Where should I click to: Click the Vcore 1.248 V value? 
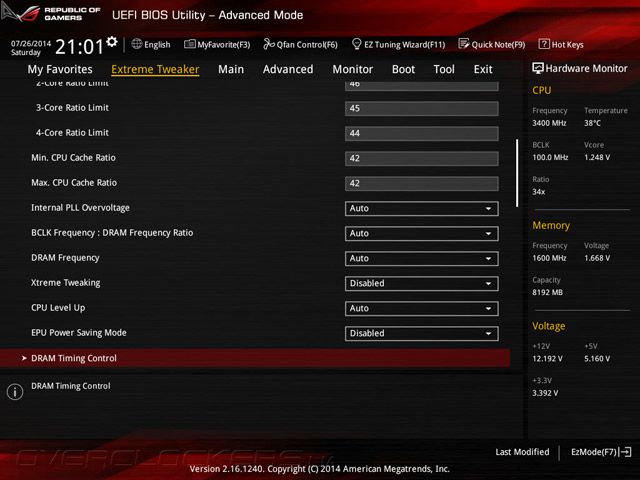[597, 157]
